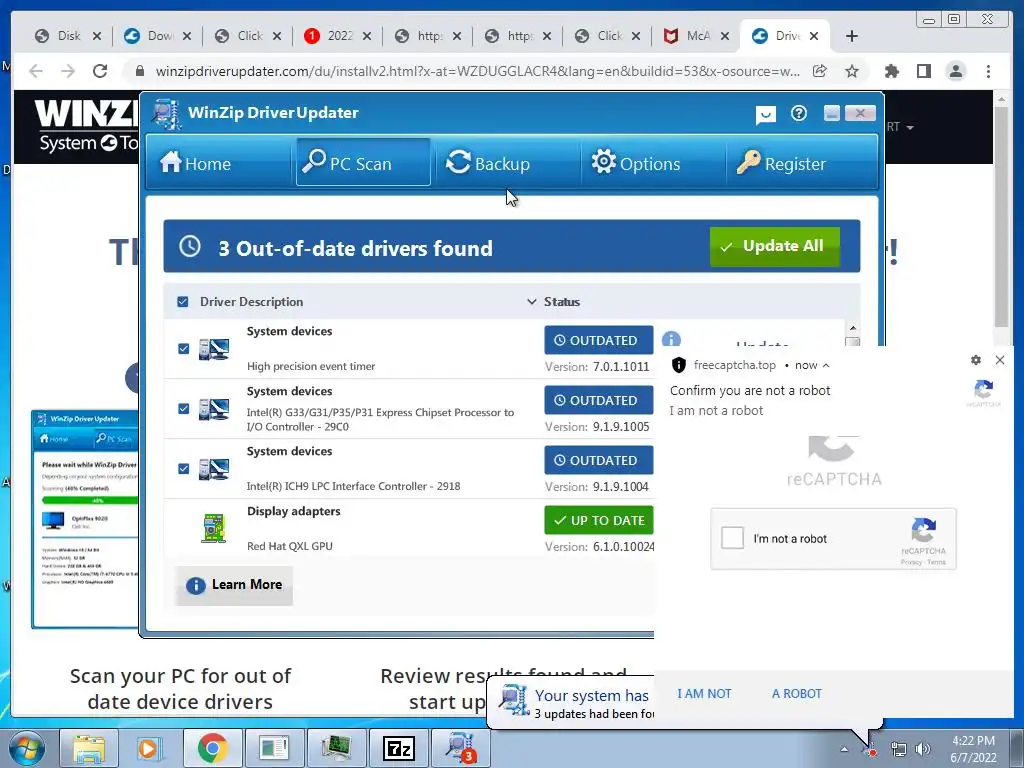Click the browser page vertical scrollbar
Image resolution: width=1024 pixels, height=768 pixels.
(1001, 216)
